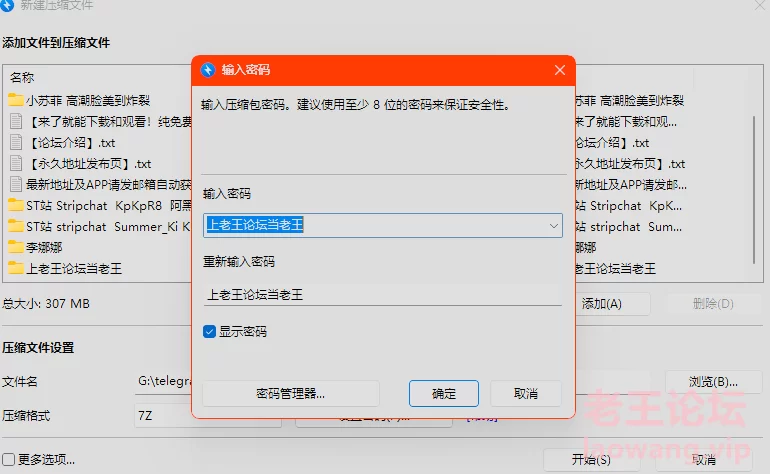The height and width of the screenshot is (474, 770).
Task: Click the 重新输入密码 text field
Action: point(382,295)
